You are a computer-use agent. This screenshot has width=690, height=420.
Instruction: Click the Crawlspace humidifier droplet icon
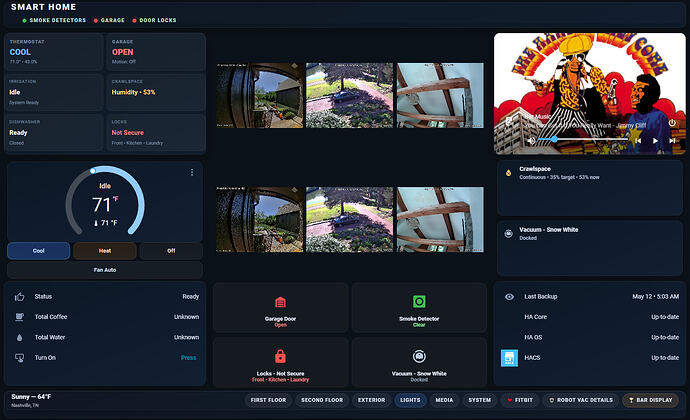click(x=508, y=173)
